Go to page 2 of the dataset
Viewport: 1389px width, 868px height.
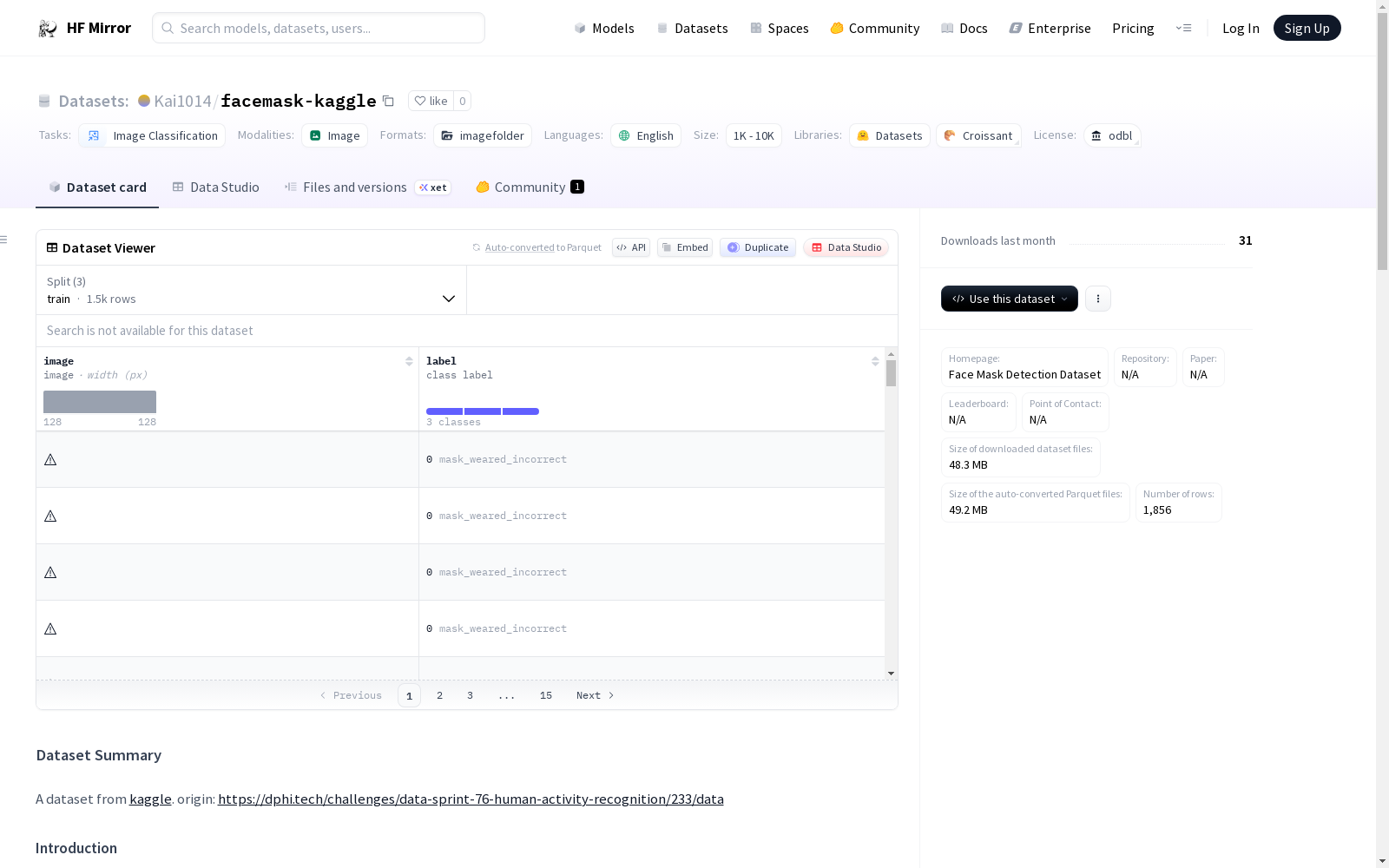tap(440, 695)
